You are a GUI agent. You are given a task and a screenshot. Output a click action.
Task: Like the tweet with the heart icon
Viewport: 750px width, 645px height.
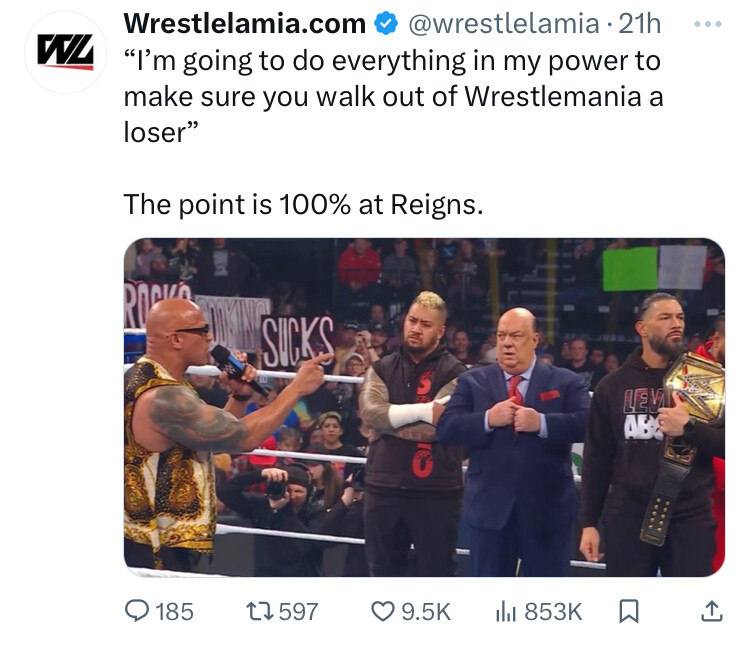point(383,612)
